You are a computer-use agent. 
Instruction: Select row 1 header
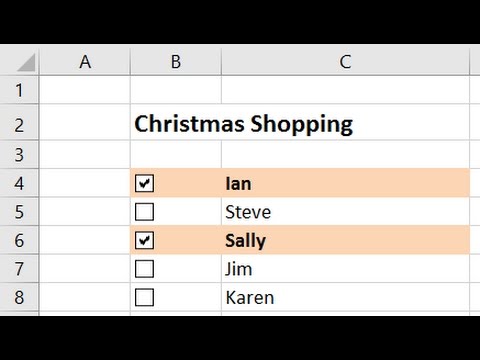point(19,90)
